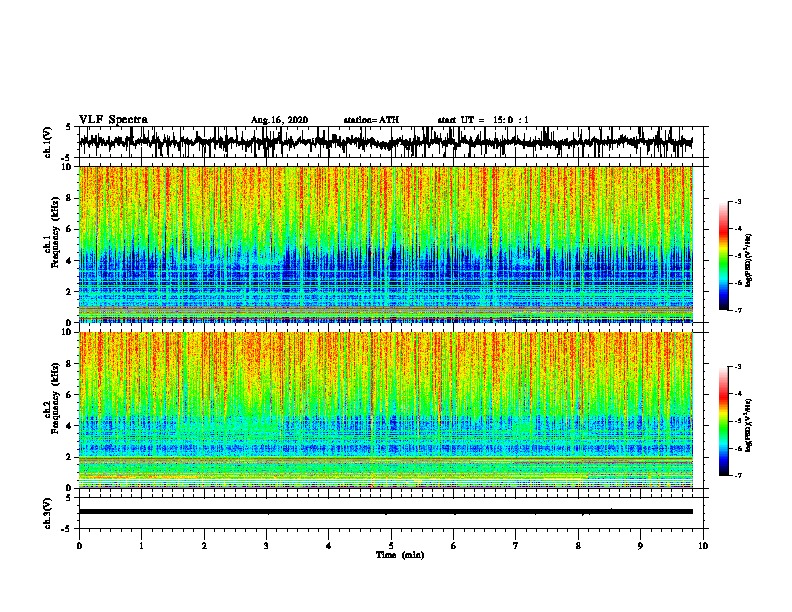Click the 'start UT = 15:0 :1' text
This screenshot has height=612, width=792.
pyautogui.click(x=483, y=120)
